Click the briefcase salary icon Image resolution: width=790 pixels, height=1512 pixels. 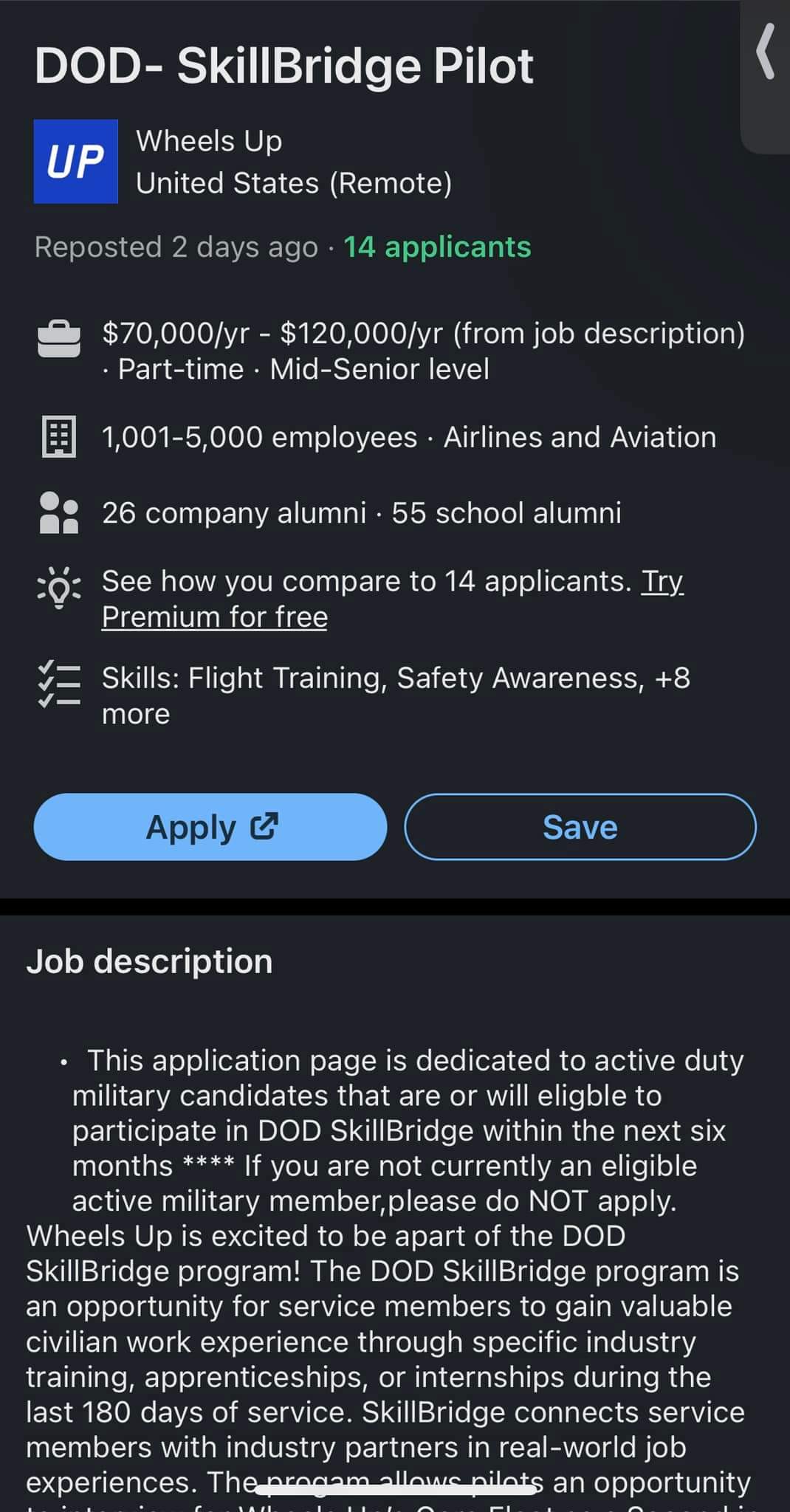pyautogui.click(x=58, y=340)
